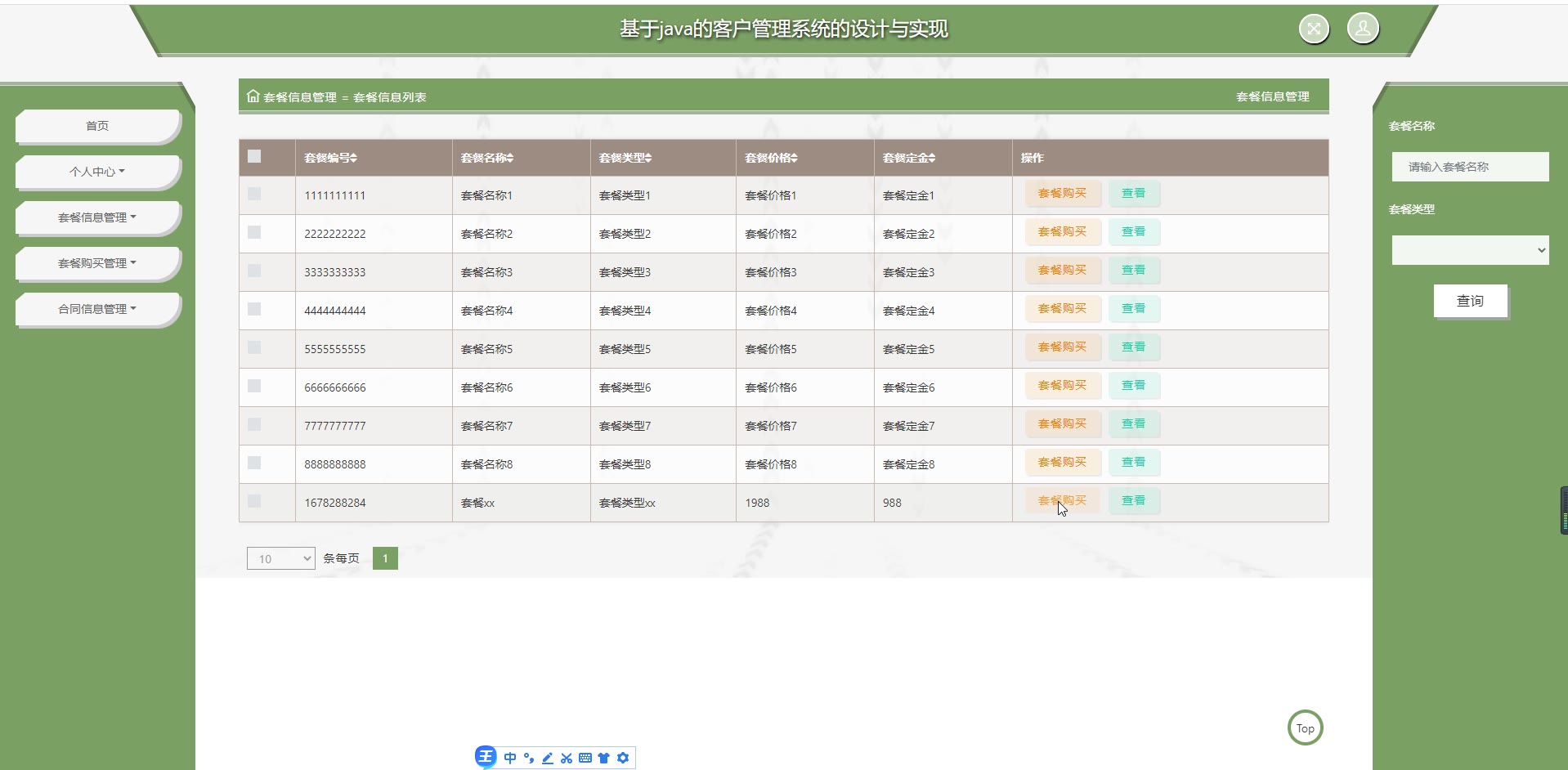
Task: Click the Top scroll-up circle button
Action: pos(1305,727)
